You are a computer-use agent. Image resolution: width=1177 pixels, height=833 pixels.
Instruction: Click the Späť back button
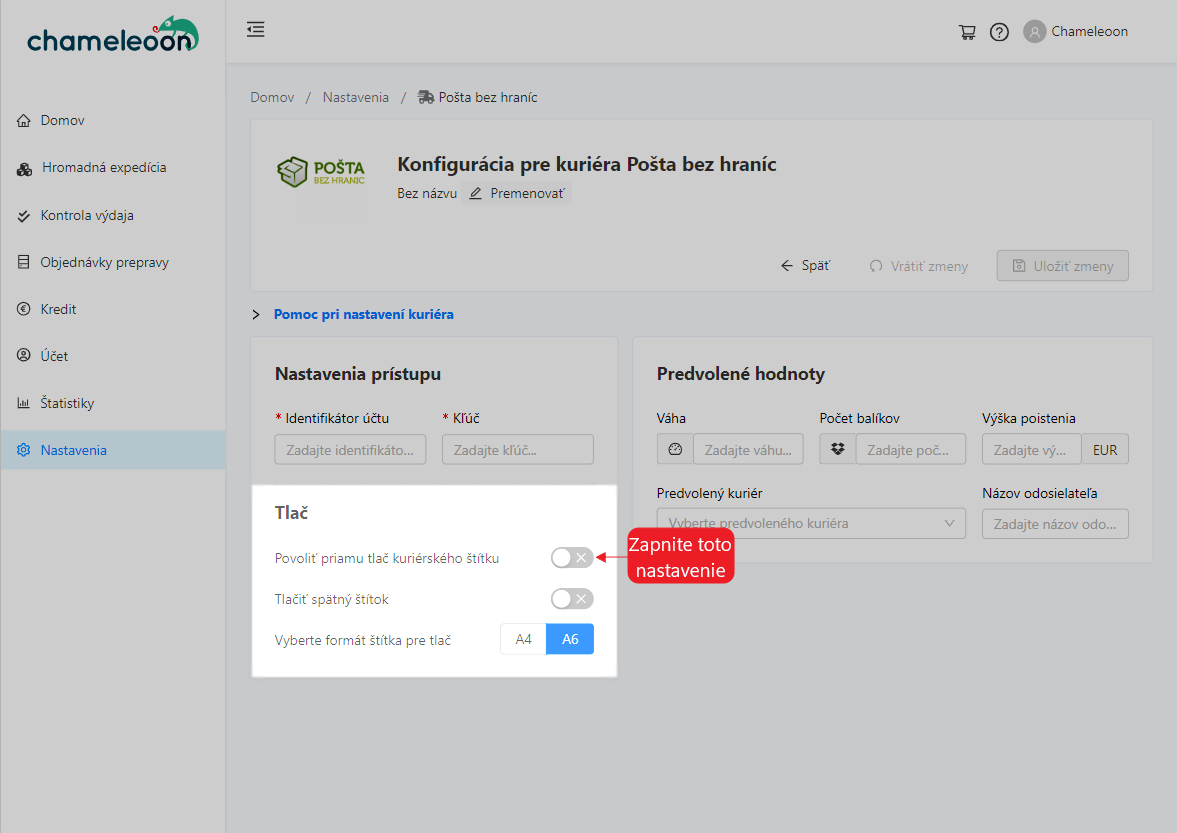[x=805, y=266]
